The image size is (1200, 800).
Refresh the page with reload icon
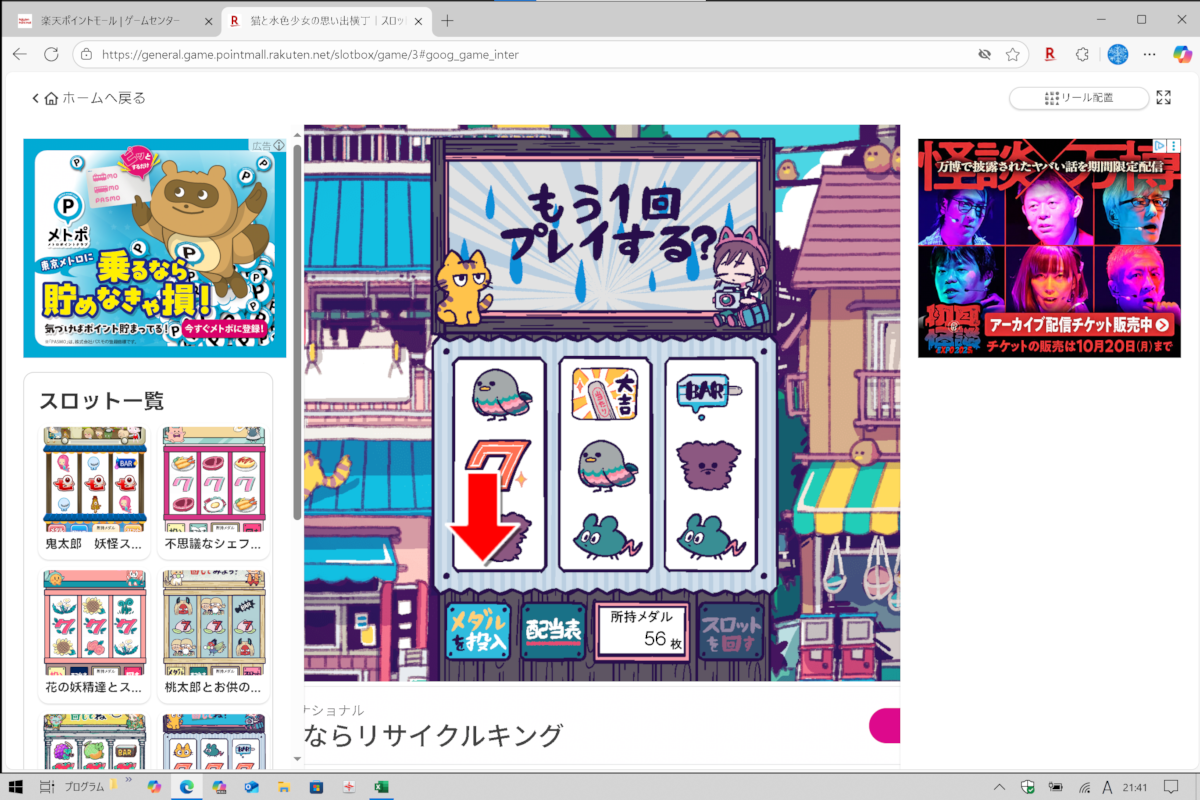(51, 54)
